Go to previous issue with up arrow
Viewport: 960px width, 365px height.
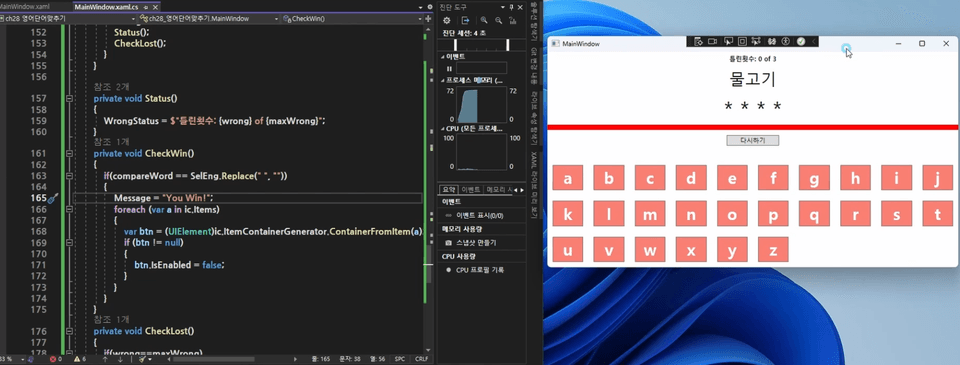click(x=105, y=359)
